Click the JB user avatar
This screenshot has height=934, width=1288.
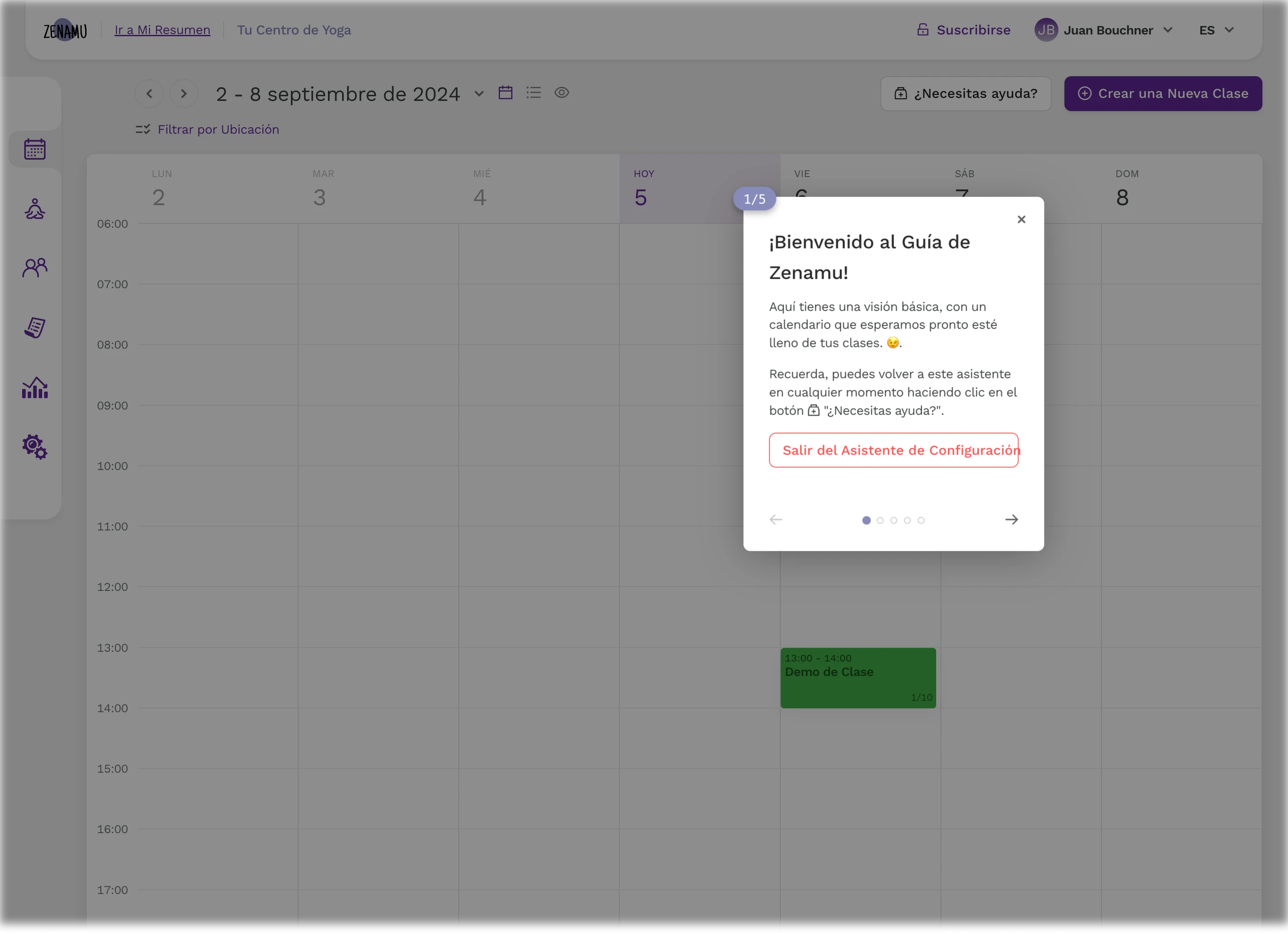1046,30
